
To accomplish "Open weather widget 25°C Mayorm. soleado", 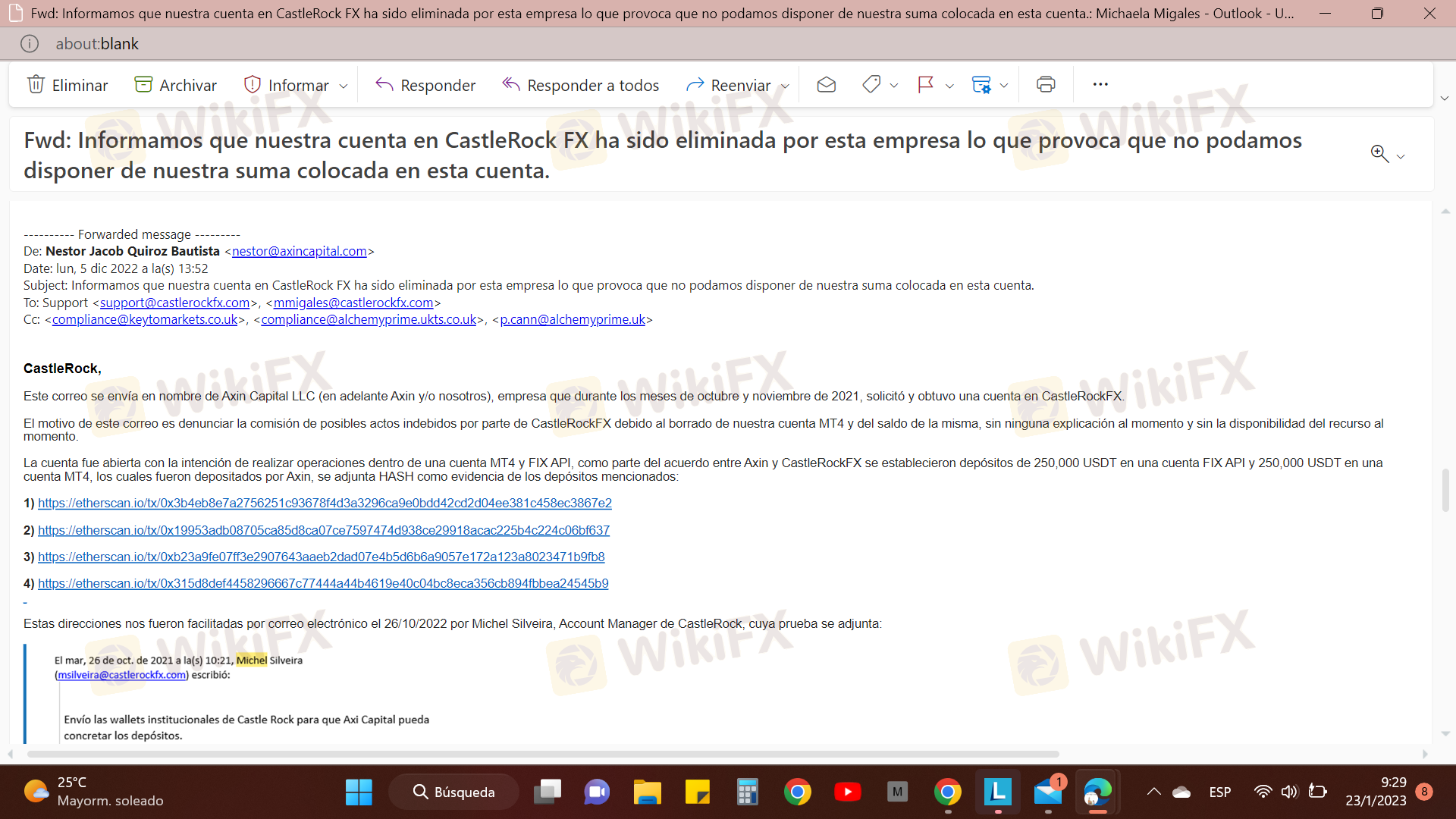I will pyautogui.click(x=94, y=792).
